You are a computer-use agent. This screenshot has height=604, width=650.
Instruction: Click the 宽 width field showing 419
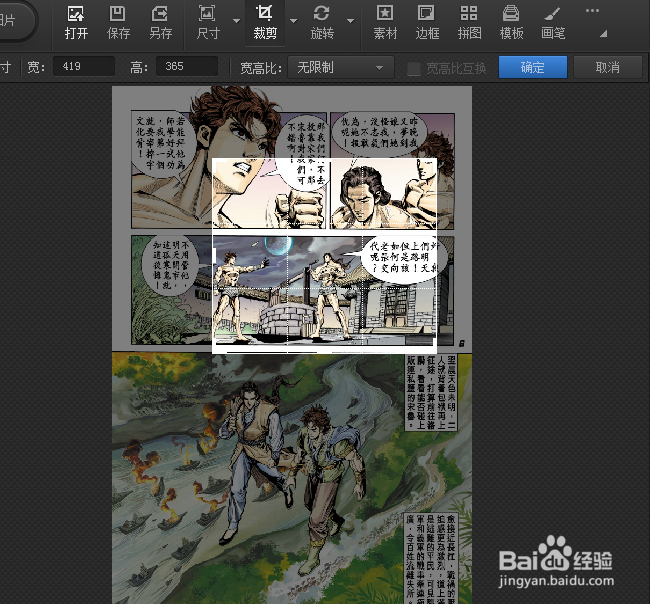click(x=84, y=66)
